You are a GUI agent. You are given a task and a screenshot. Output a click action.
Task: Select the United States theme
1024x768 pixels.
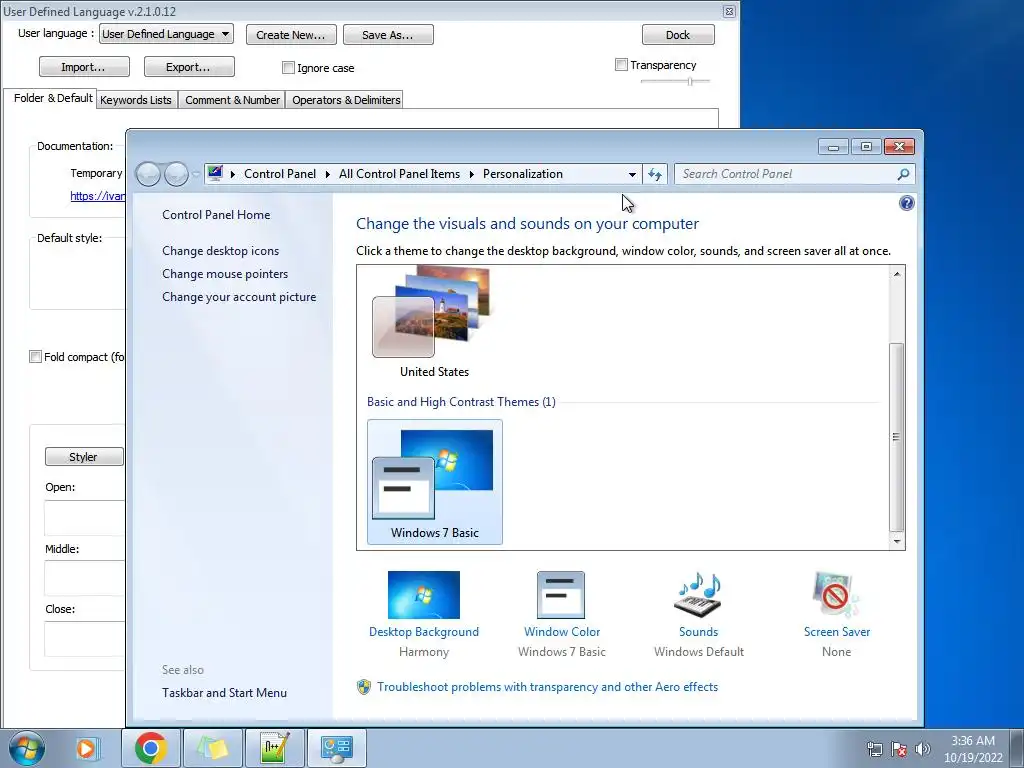[x=434, y=323]
